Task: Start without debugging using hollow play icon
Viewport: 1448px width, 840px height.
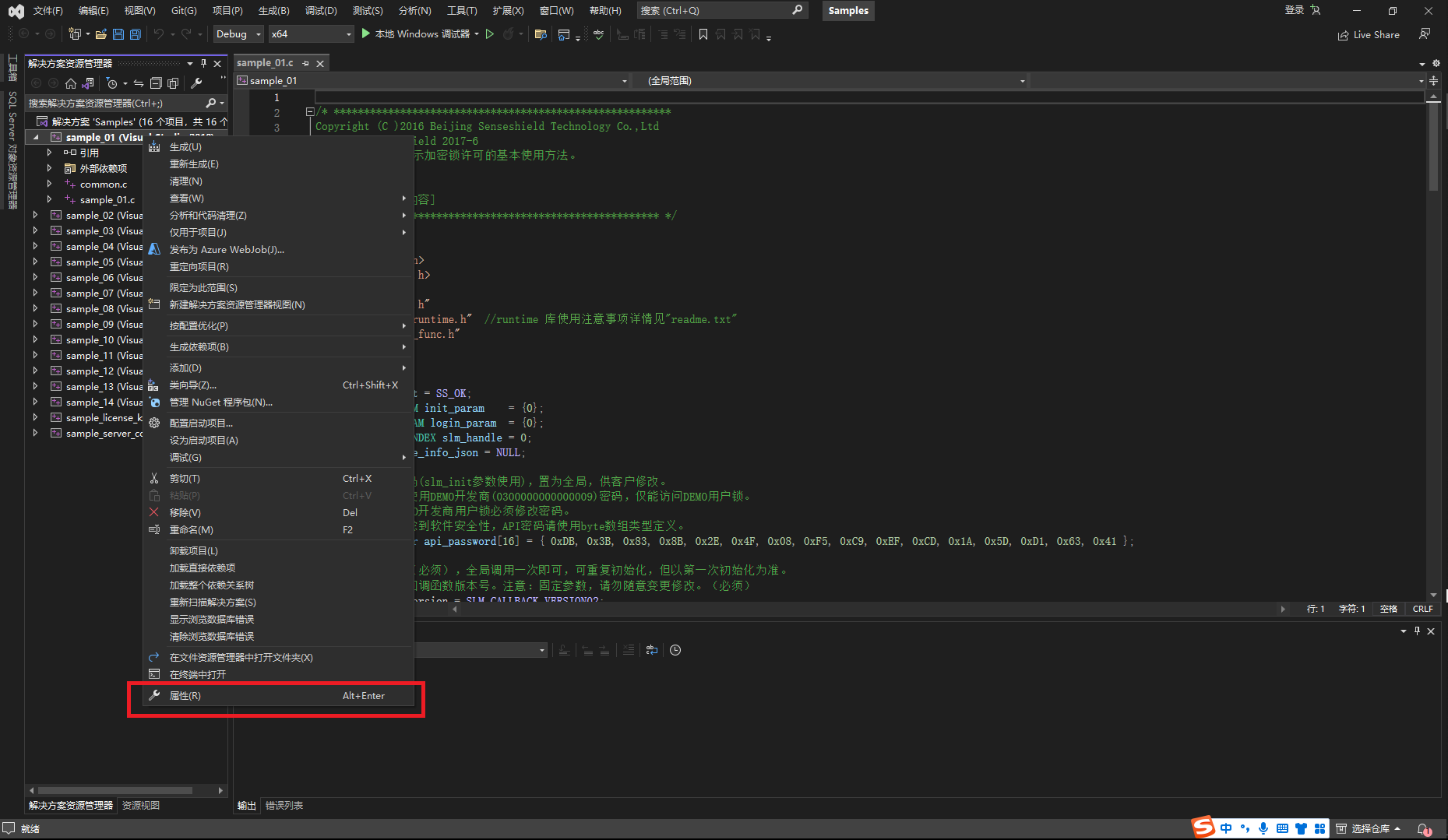Action: point(490,34)
